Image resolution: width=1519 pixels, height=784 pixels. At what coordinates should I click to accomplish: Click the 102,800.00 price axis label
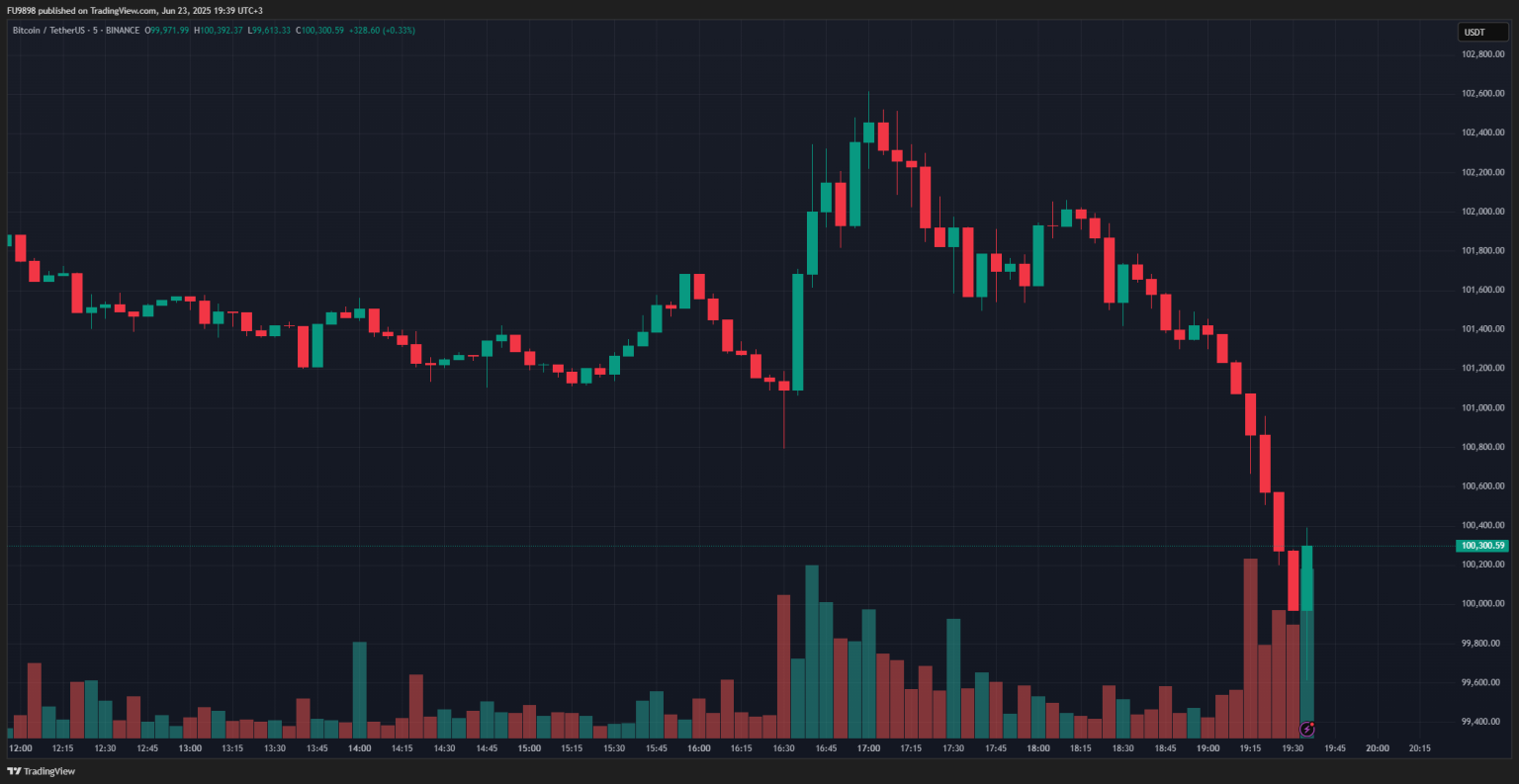tap(1482, 54)
